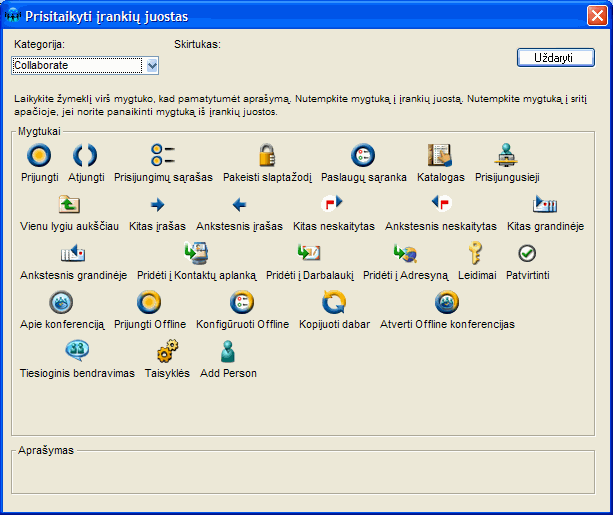The height and width of the screenshot is (515, 613).
Task: Click the Add Person icon
Action: pyautogui.click(x=228, y=351)
